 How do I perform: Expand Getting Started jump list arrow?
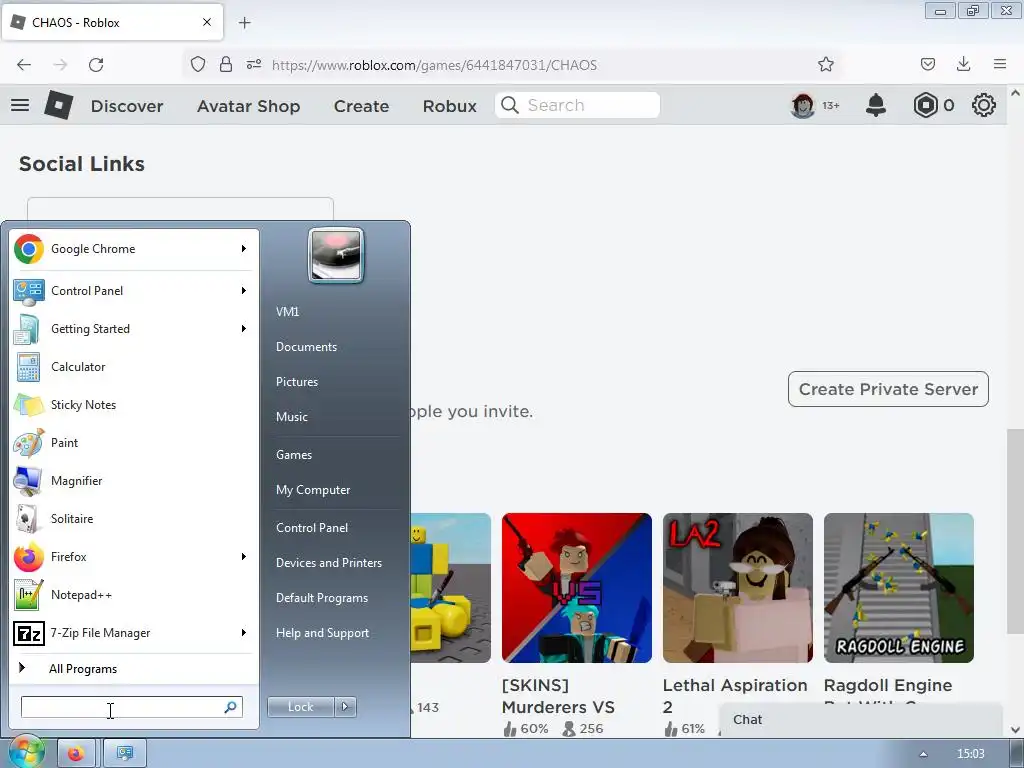(244, 328)
